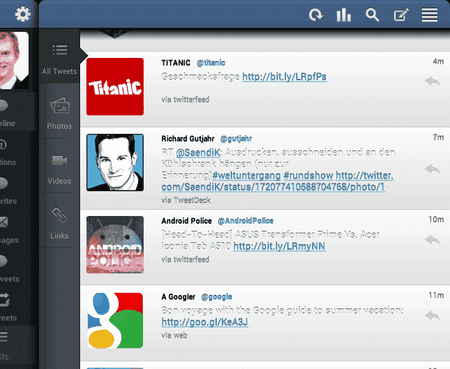450x369 pixels.
Task: Reply to the A Googler tweet
Action: pos(432,315)
